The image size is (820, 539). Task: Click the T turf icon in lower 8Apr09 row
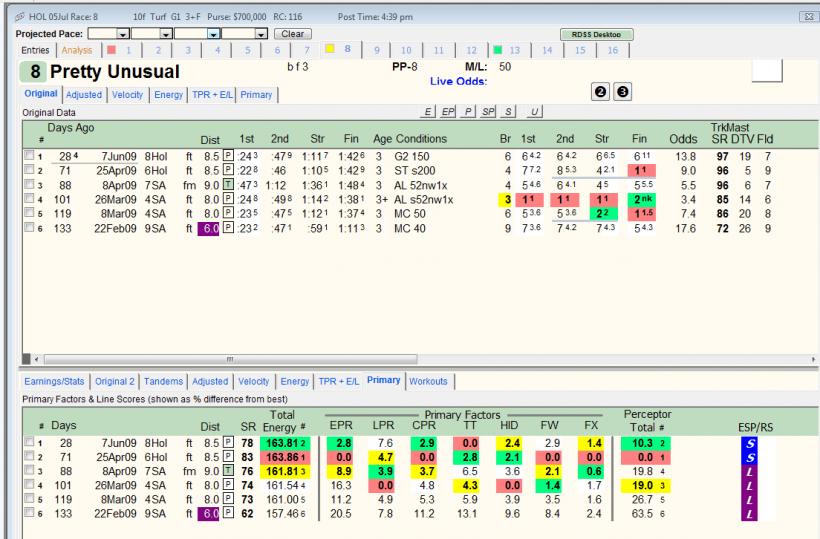click(x=228, y=471)
